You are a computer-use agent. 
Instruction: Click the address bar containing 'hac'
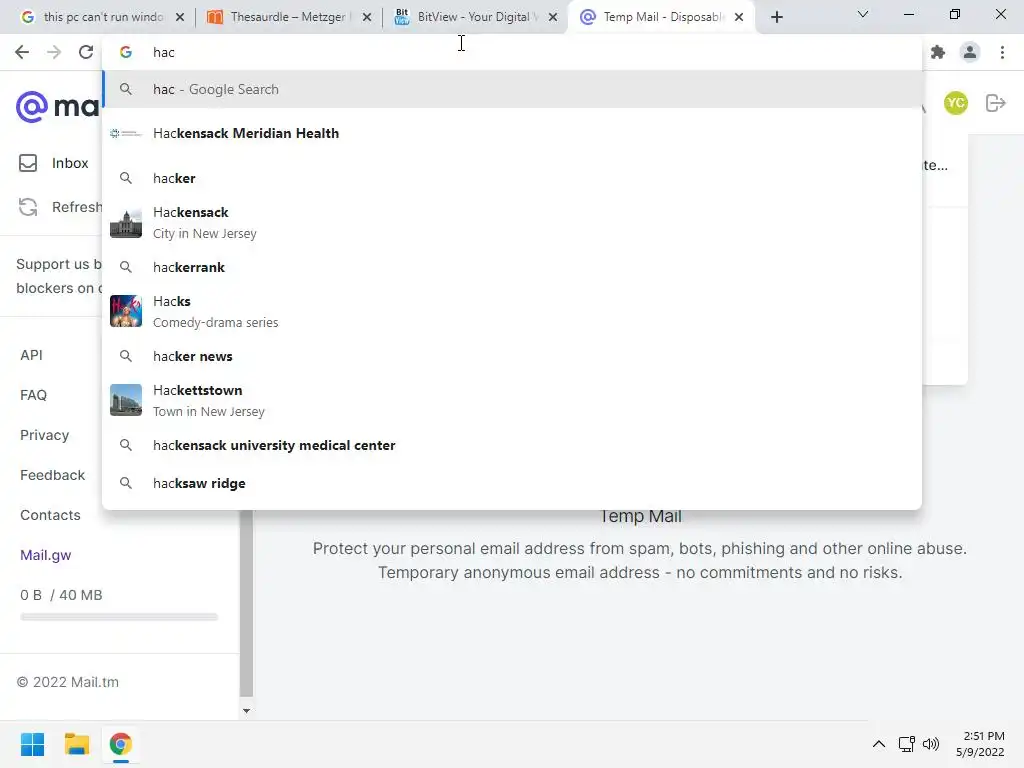512,52
